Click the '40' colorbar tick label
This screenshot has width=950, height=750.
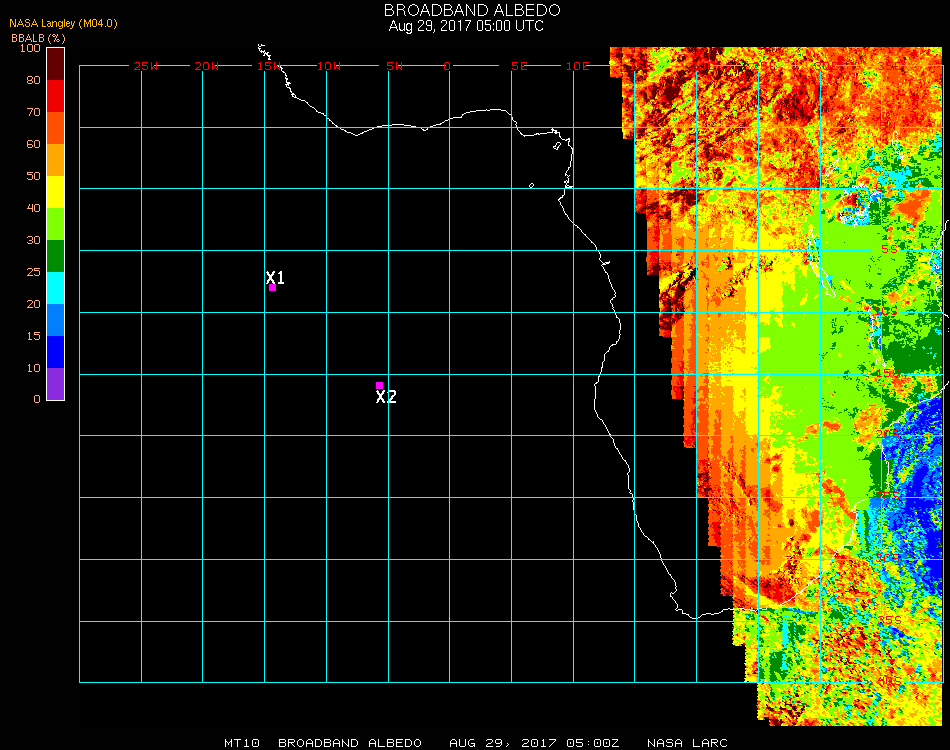[x=33, y=208]
